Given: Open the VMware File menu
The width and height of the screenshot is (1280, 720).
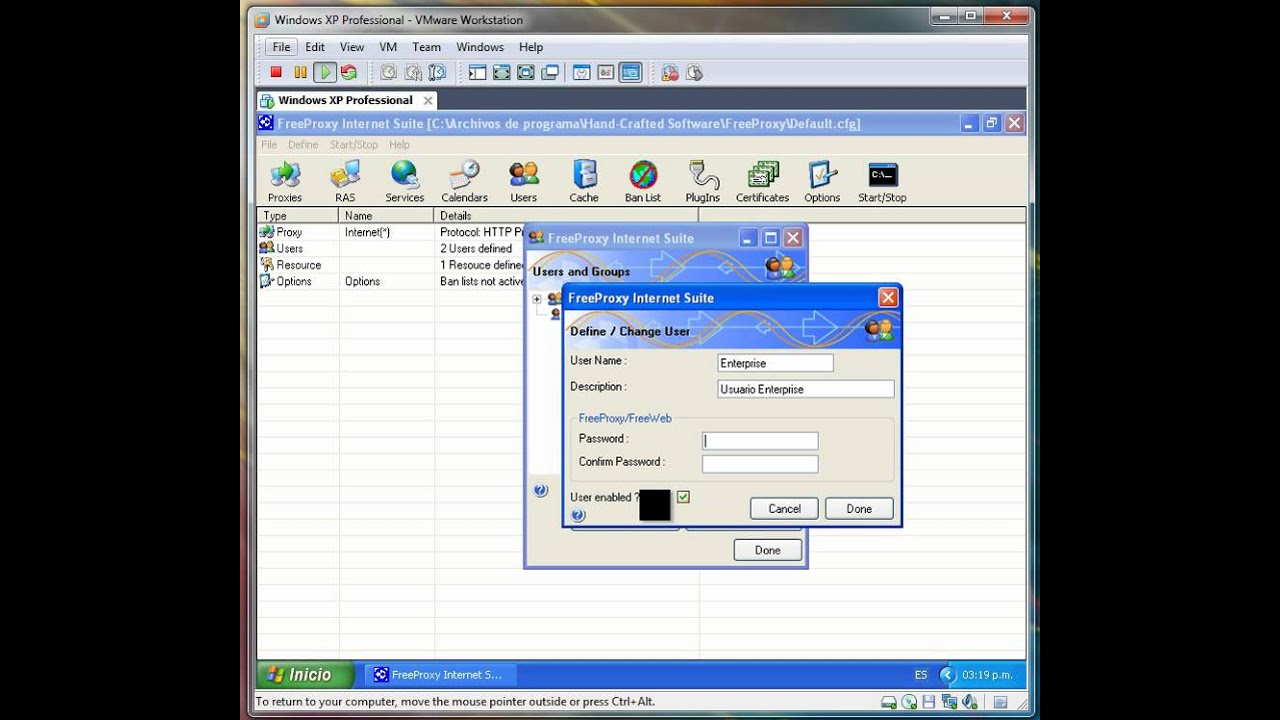Looking at the screenshot, I should click(x=282, y=47).
